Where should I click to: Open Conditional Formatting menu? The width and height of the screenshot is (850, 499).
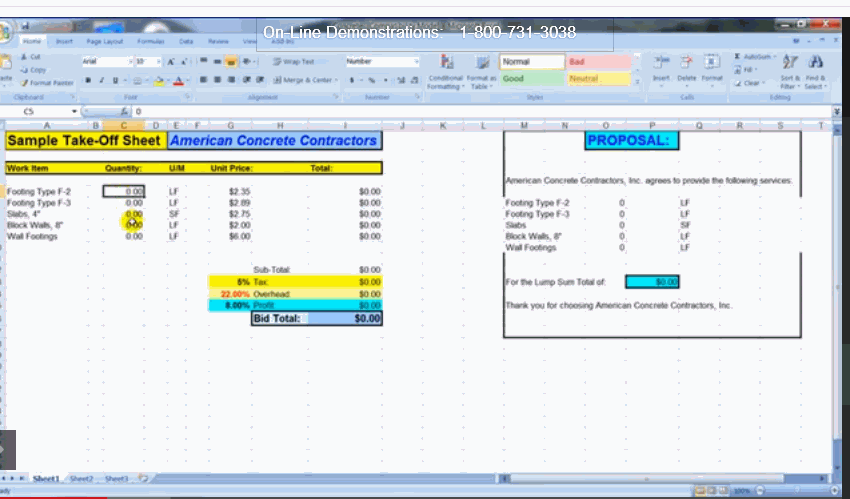(x=446, y=72)
